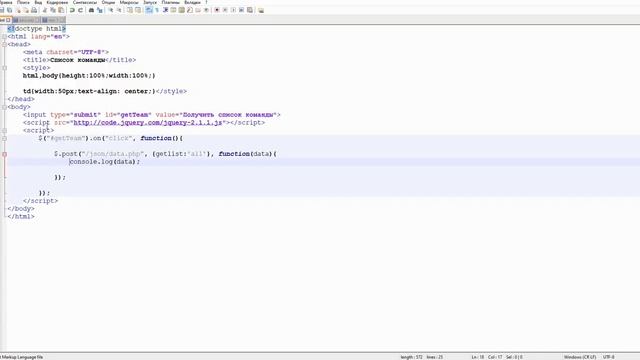Screen dimensions: 640x360
Task: Open the Макросы menu
Action: (129, 2)
